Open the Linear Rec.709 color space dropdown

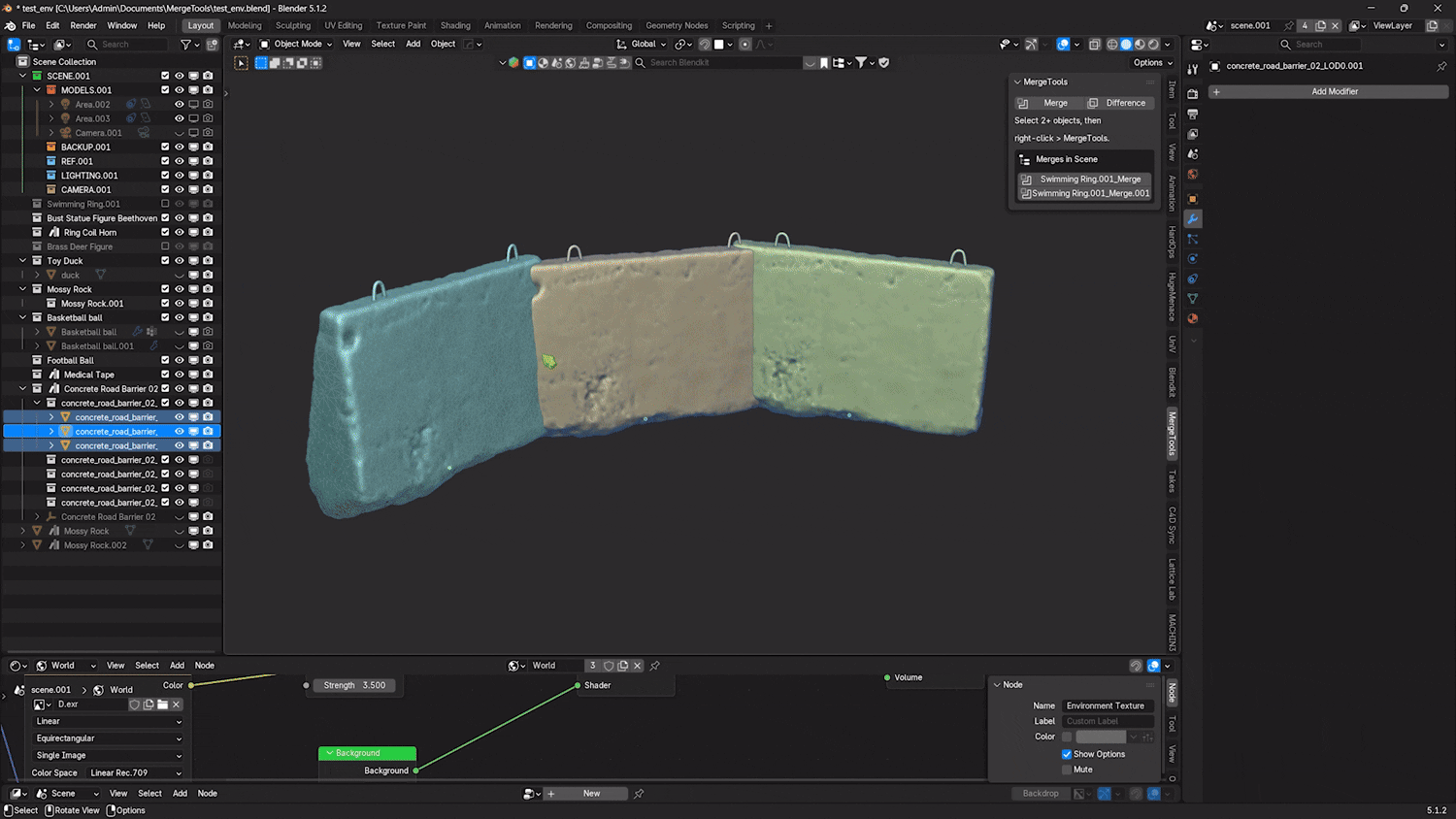(x=134, y=773)
